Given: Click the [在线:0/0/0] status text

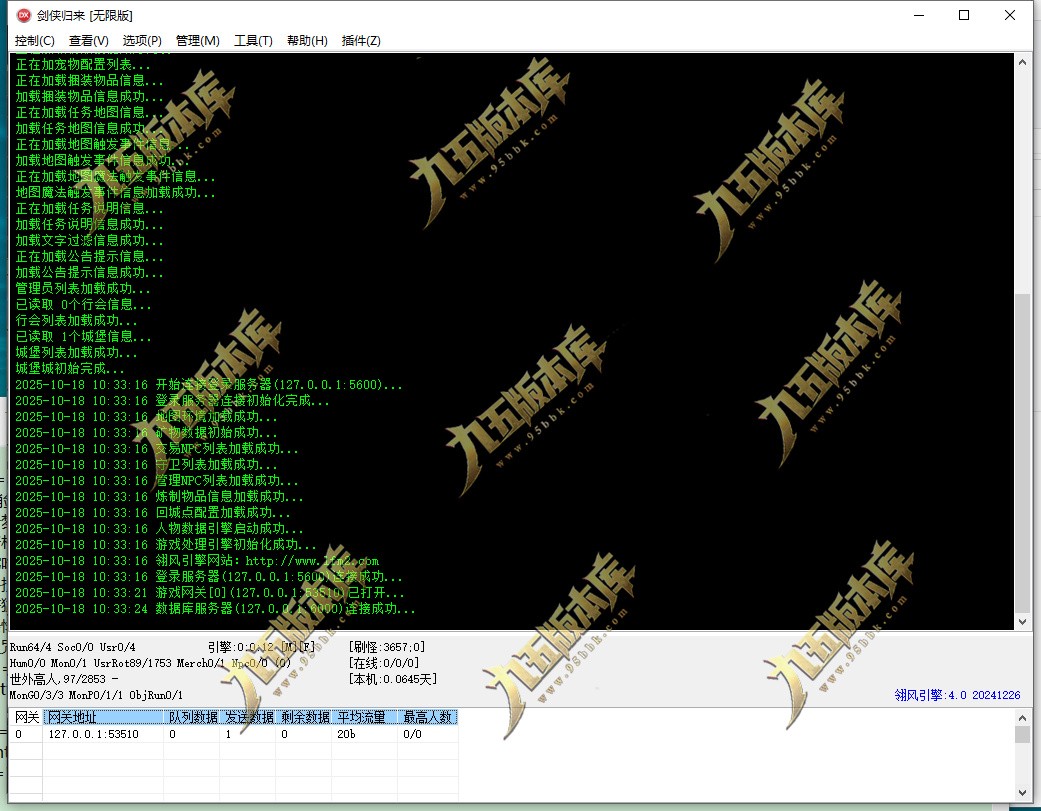Looking at the screenshot, I should (384, 662).
